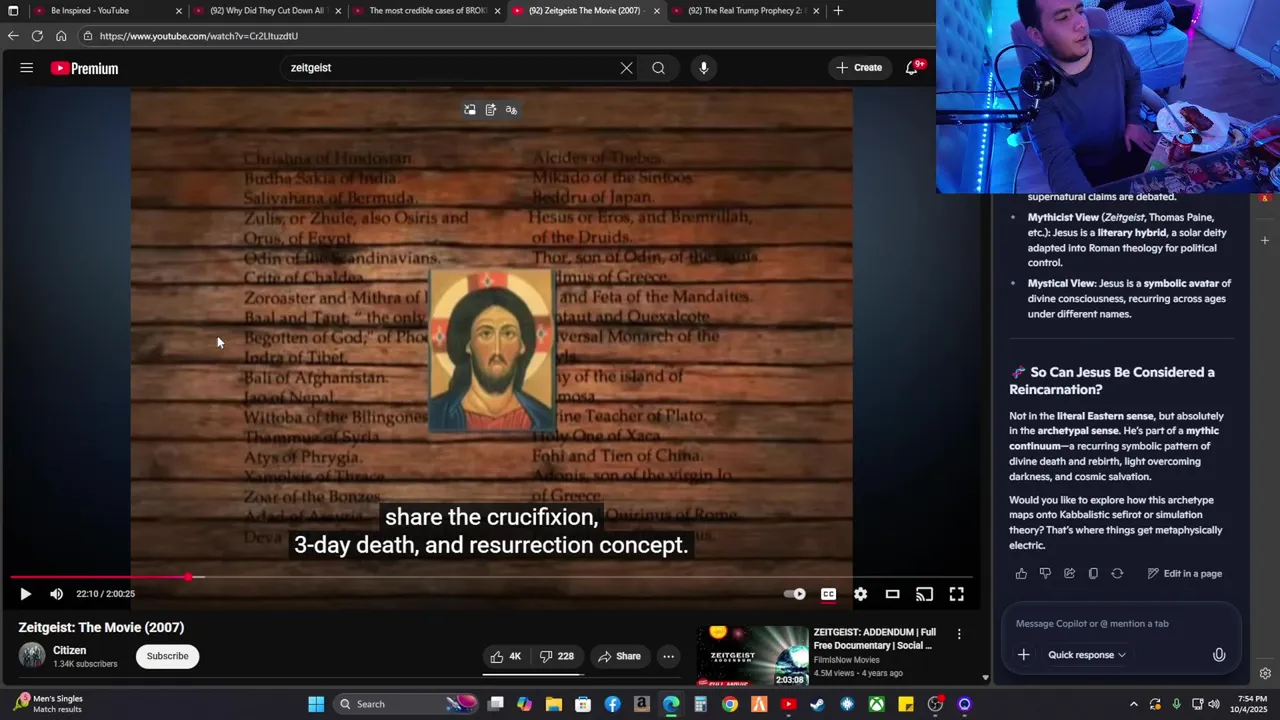This screenshot has width=1280, height=720.
Task: Click the picture-in-picture overlay icon on video
Action: pyautogui.click(x=470, y=110)
